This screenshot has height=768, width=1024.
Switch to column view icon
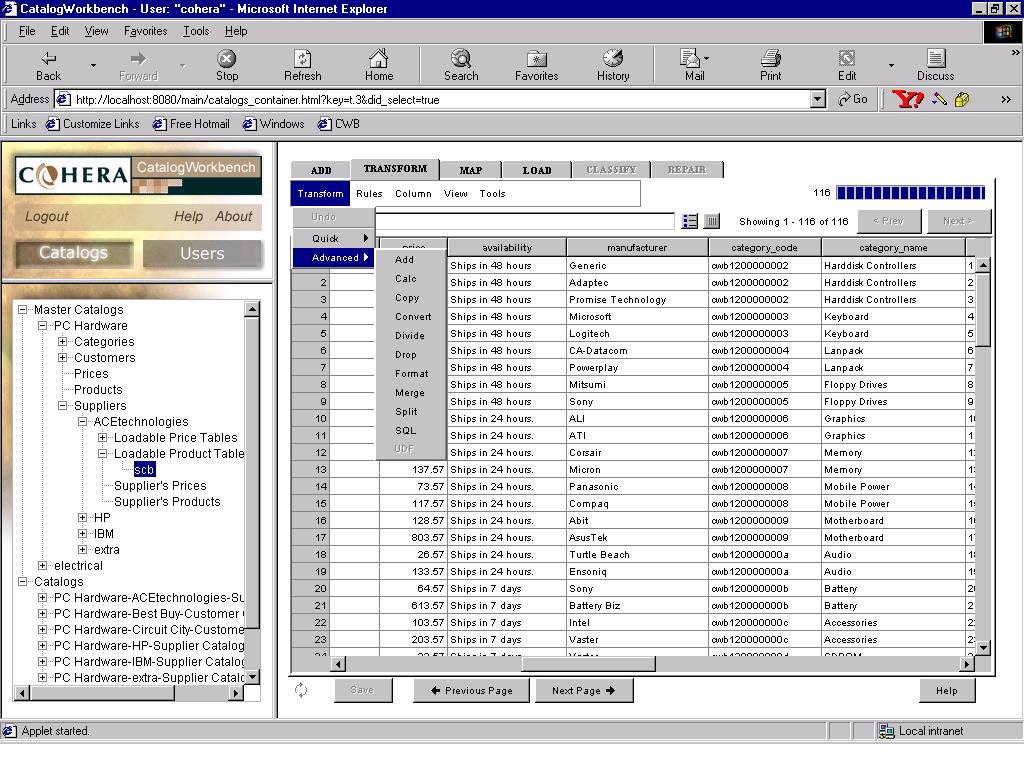712,221
